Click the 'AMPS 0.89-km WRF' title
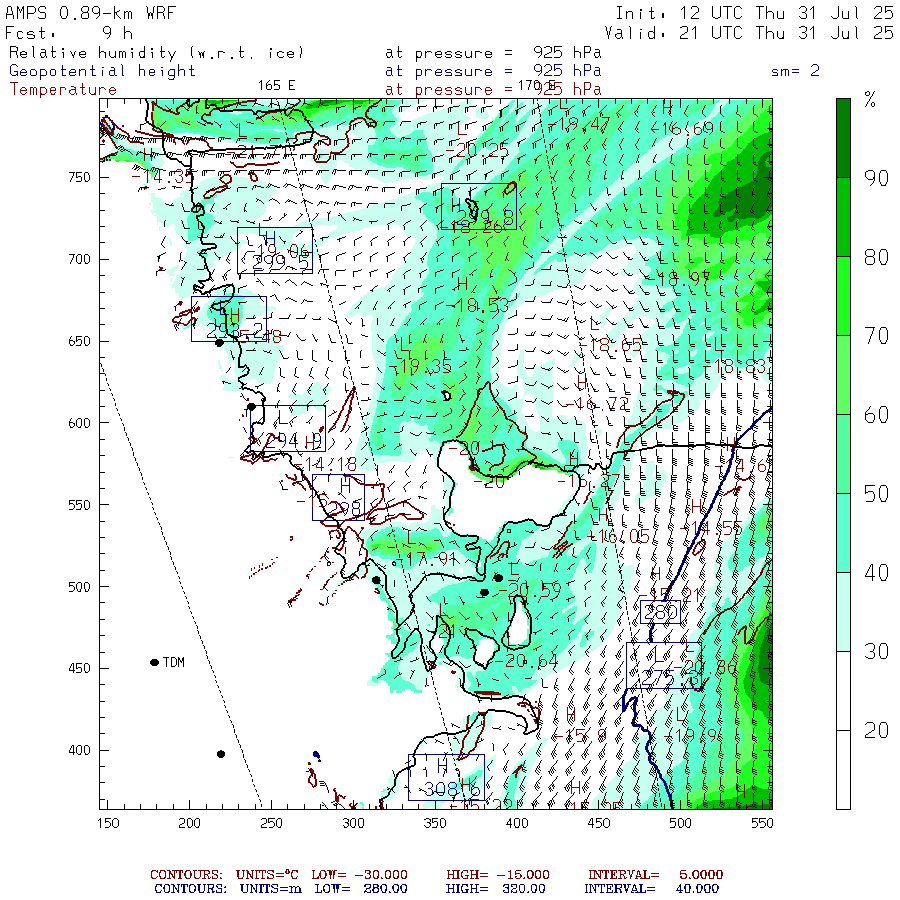Screen dimensions: 900x900 pyautogui.click(x=90, y=13)
